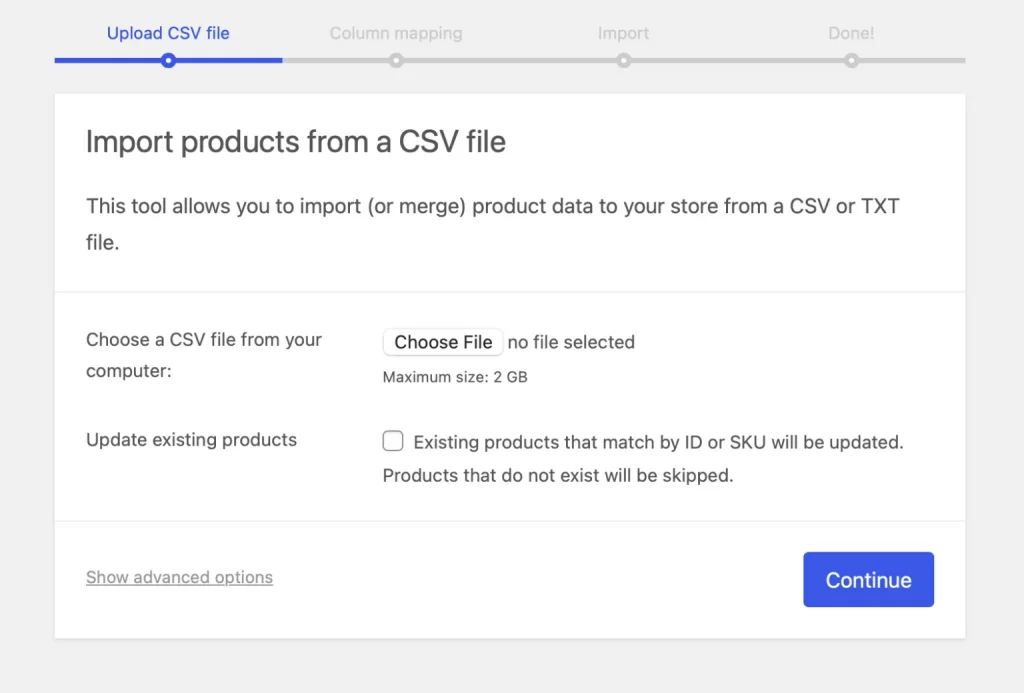
Task: Click the "Import" step label
Action: point(623,33)
